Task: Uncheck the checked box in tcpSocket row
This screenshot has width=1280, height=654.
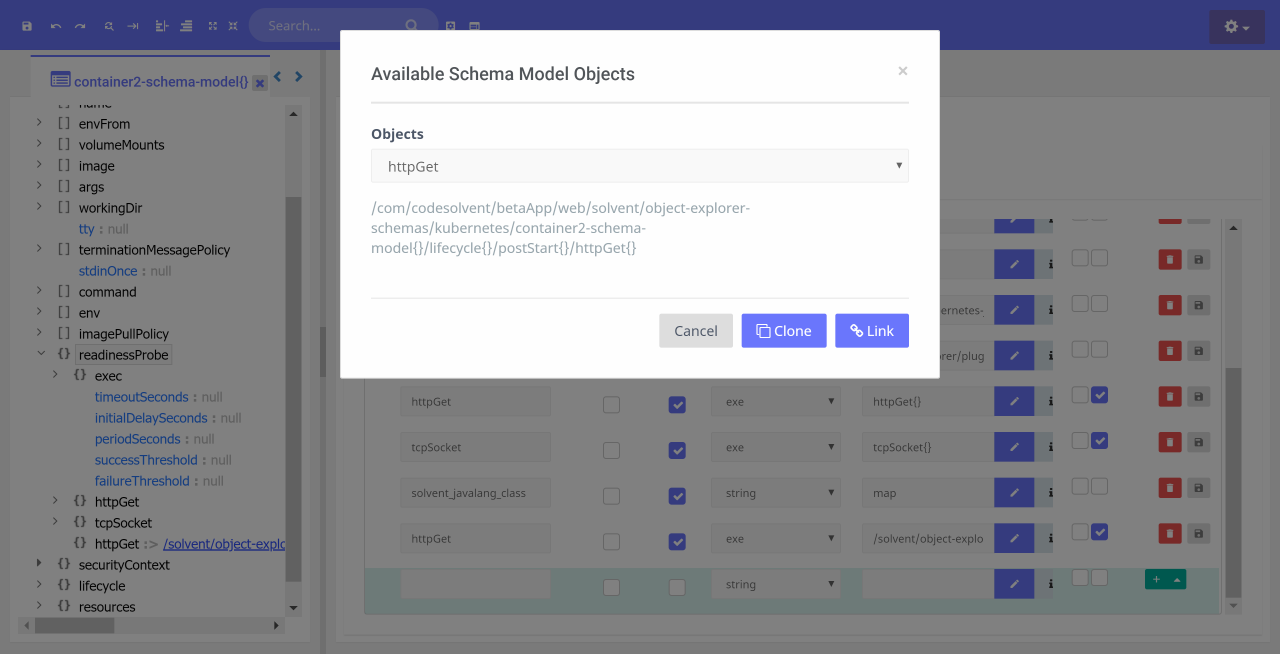Action: (677, 451)
